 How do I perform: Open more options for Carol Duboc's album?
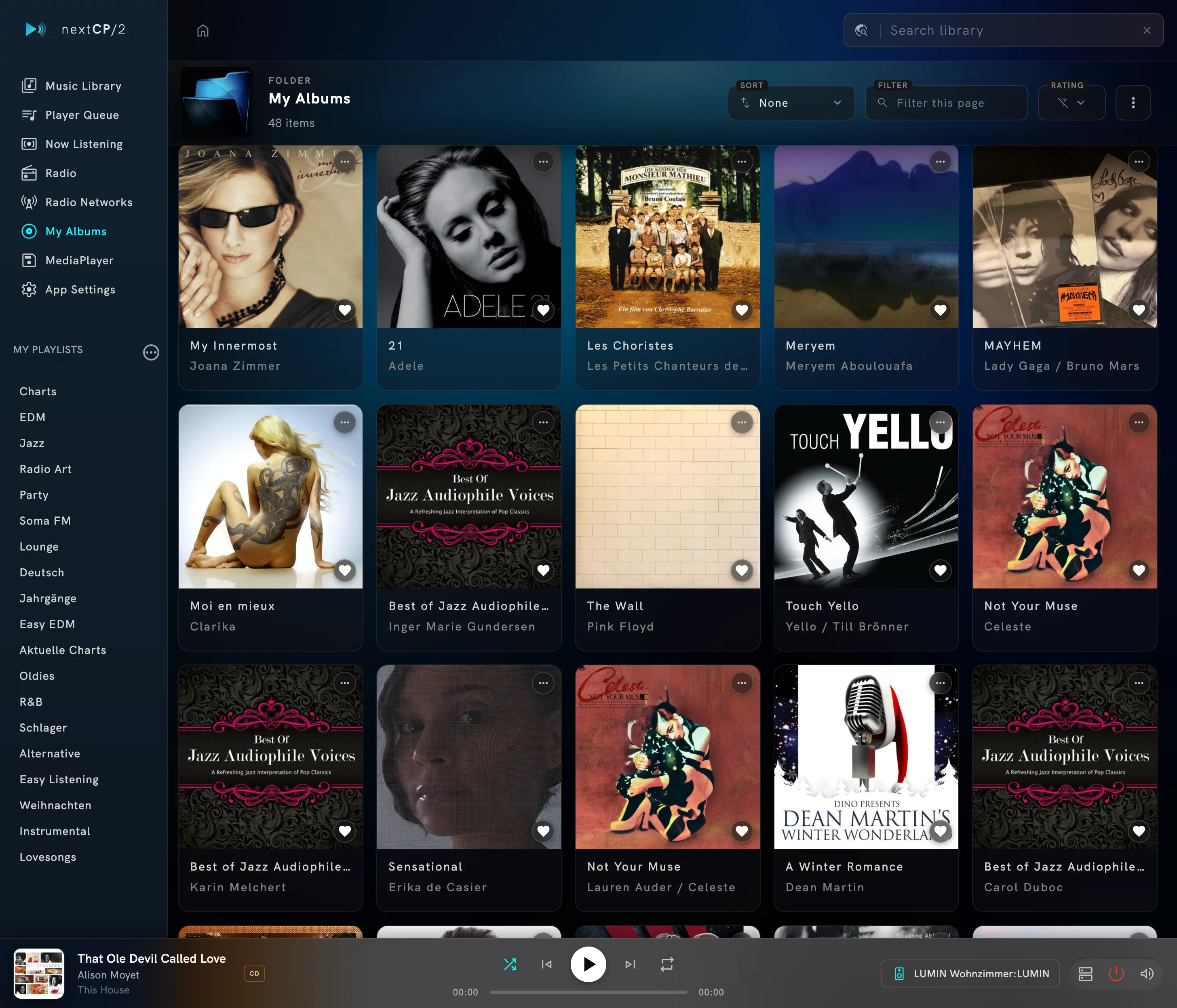point(1139,683)
